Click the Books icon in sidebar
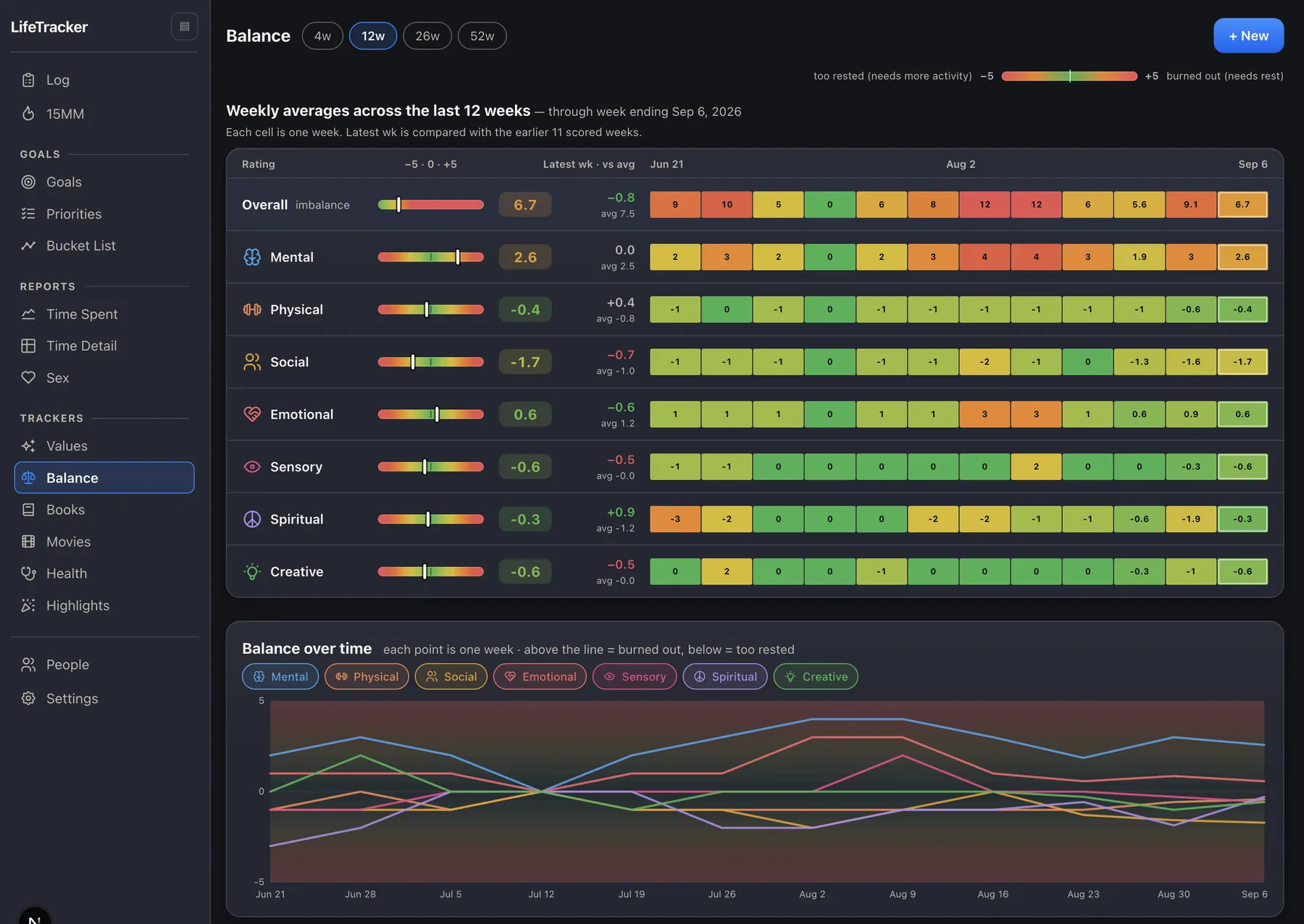The image size is (1304, 924). click(x=28, y=509)
